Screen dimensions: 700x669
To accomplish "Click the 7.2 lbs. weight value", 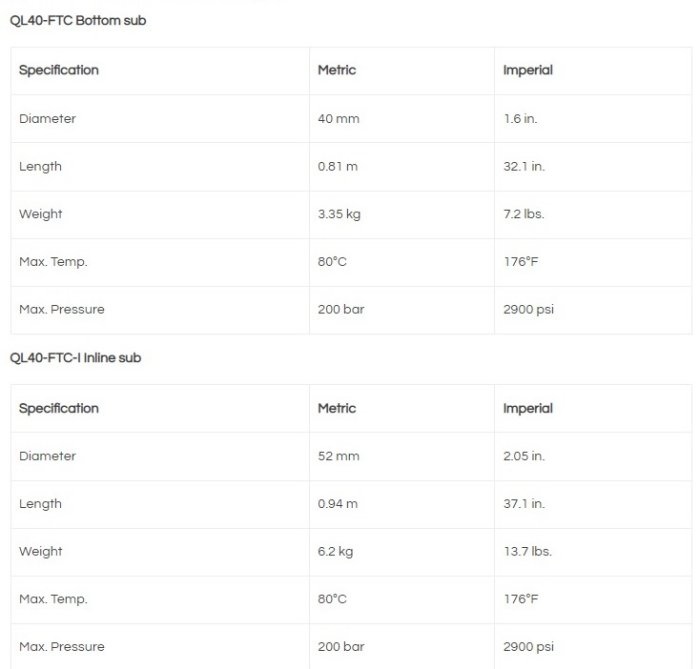I will click(524, 214).
